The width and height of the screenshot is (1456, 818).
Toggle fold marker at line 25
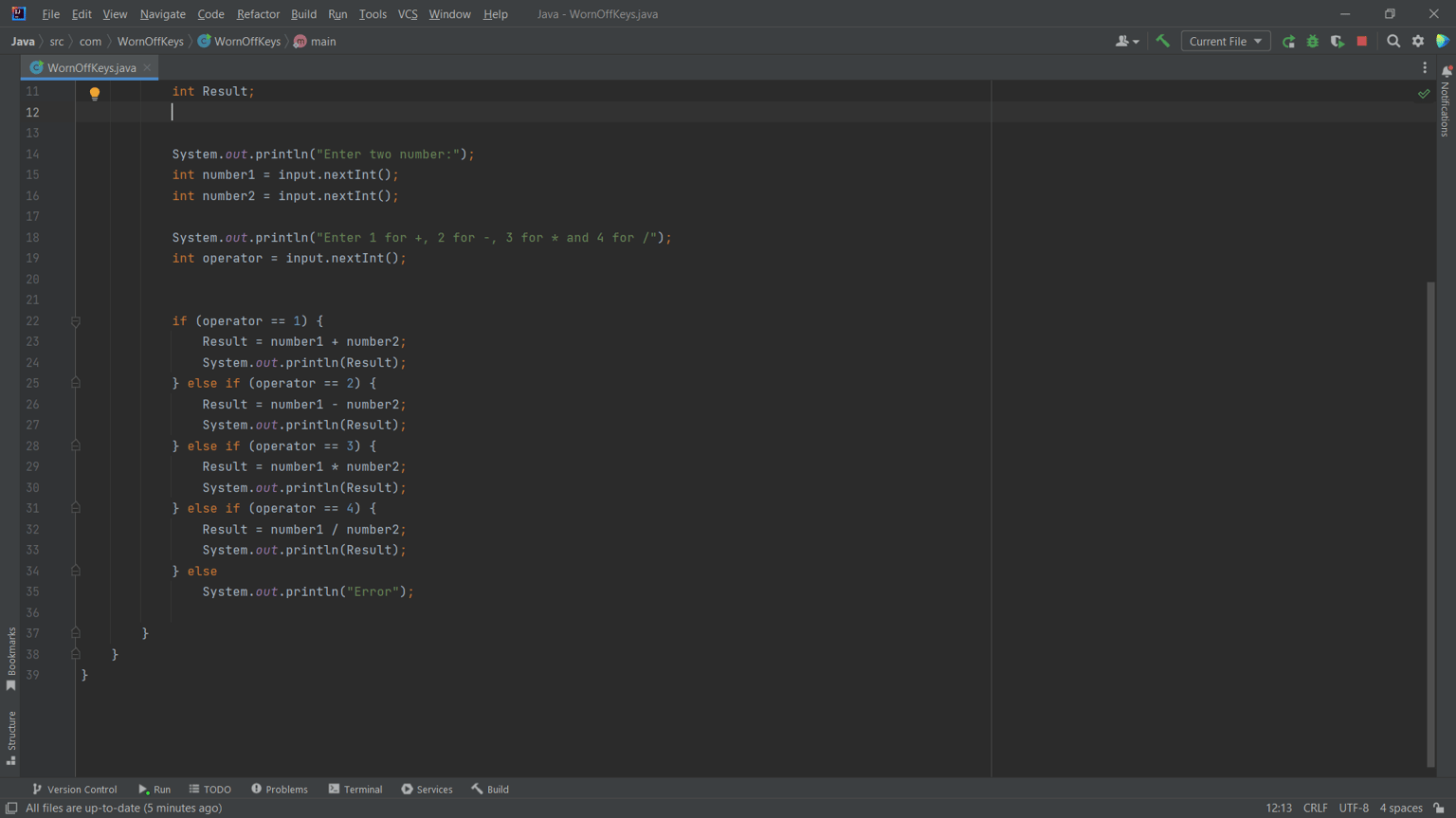76,384
